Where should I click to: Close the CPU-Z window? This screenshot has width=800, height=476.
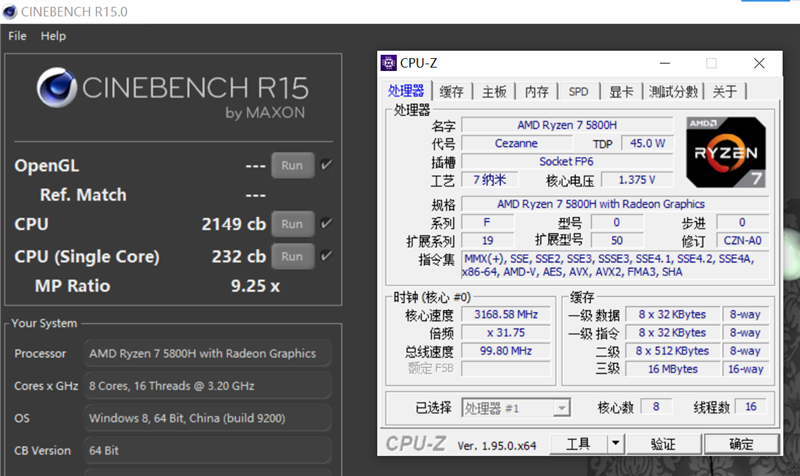(x=759, y=63)
